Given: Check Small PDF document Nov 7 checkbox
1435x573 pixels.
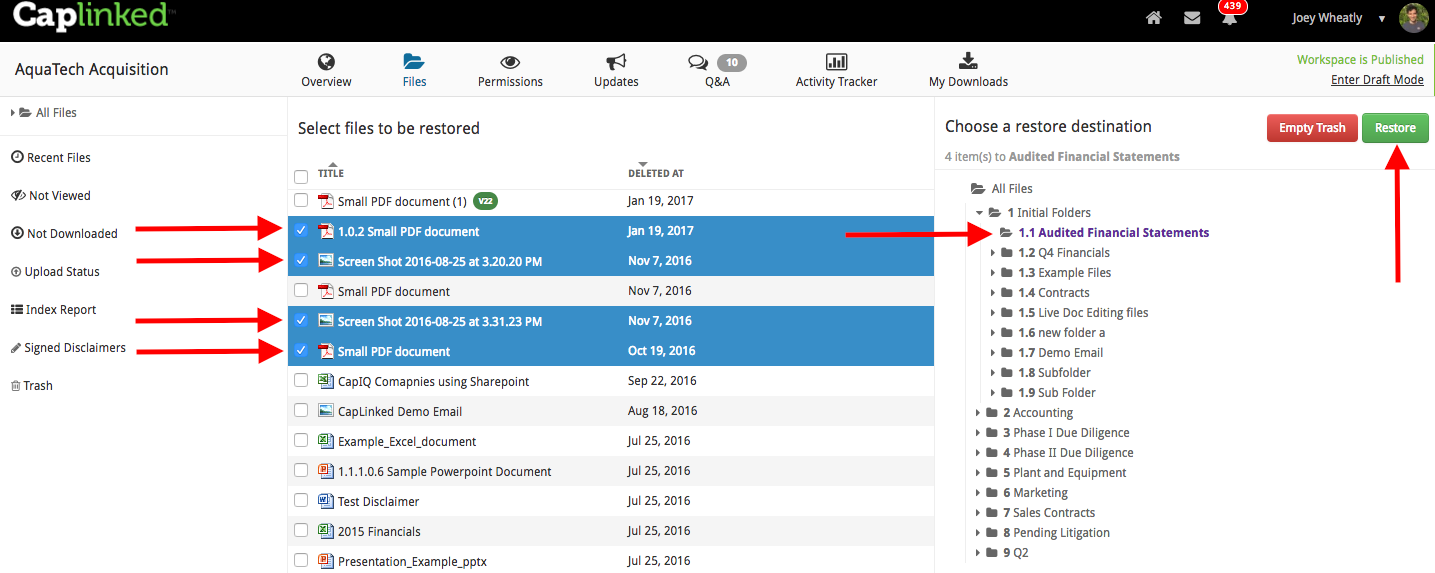Looking at the screenshot, I should (x=301, y=291).
